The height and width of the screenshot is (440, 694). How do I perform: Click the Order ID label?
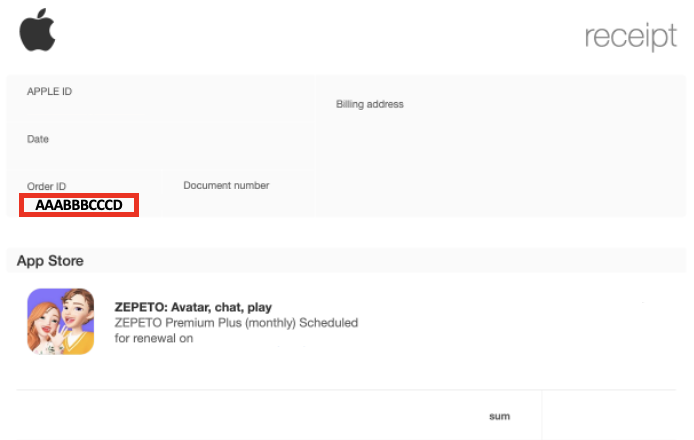[x=46, y=186]
